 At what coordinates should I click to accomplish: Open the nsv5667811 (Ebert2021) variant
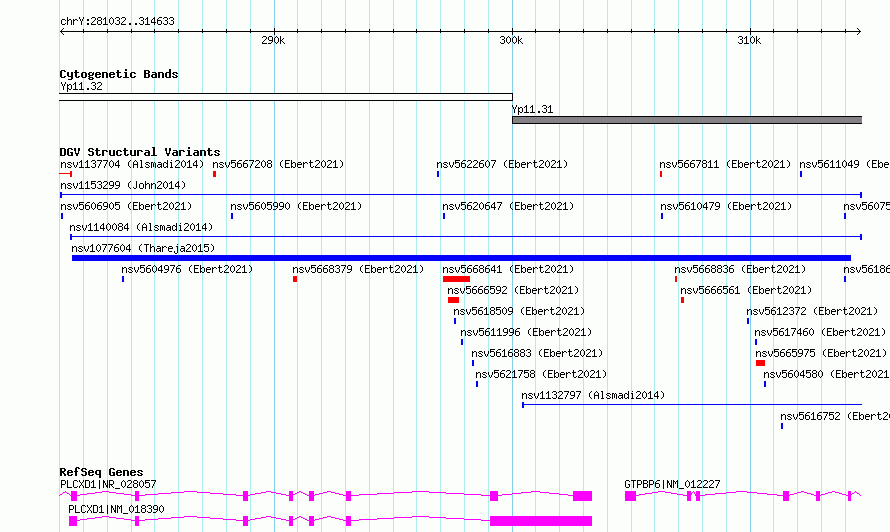coord(725,164)
